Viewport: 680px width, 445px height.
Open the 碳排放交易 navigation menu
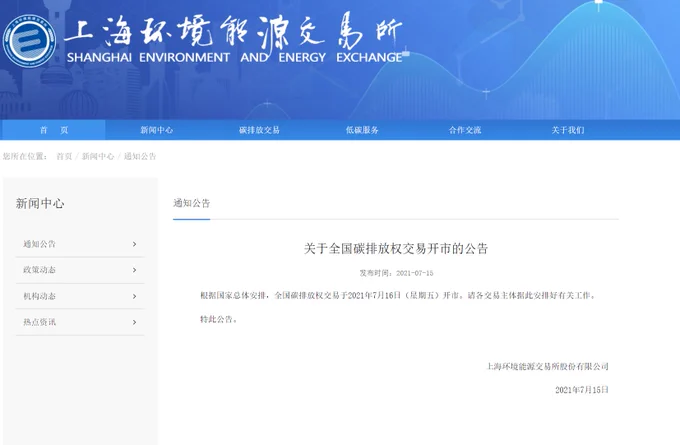pyautogui.click(x=259, y=130)
